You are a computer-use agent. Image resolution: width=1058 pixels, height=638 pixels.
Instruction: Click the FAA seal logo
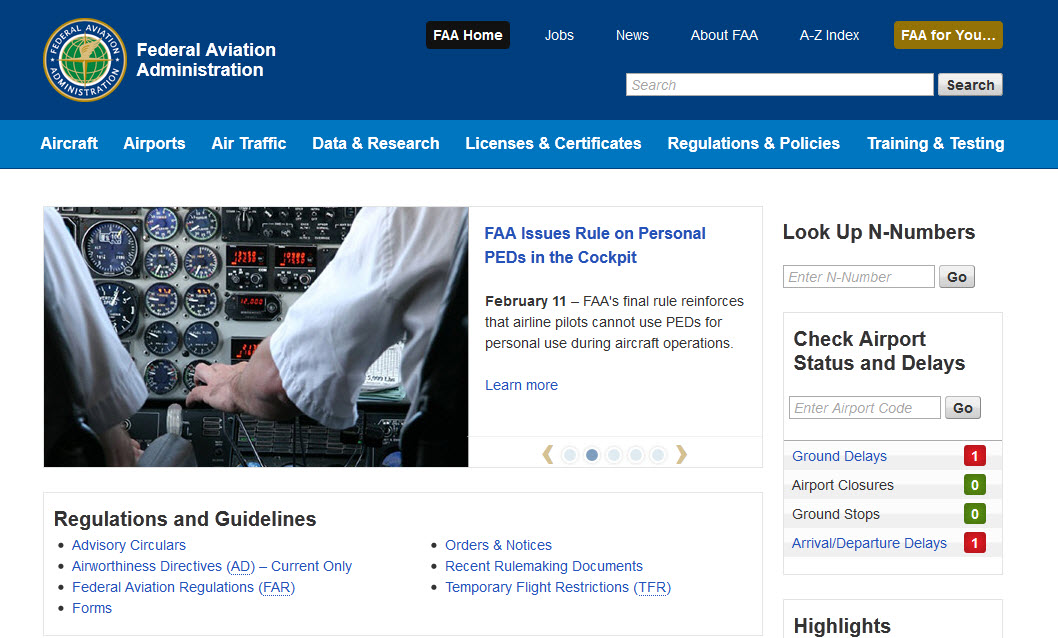(x=85, y=60)
